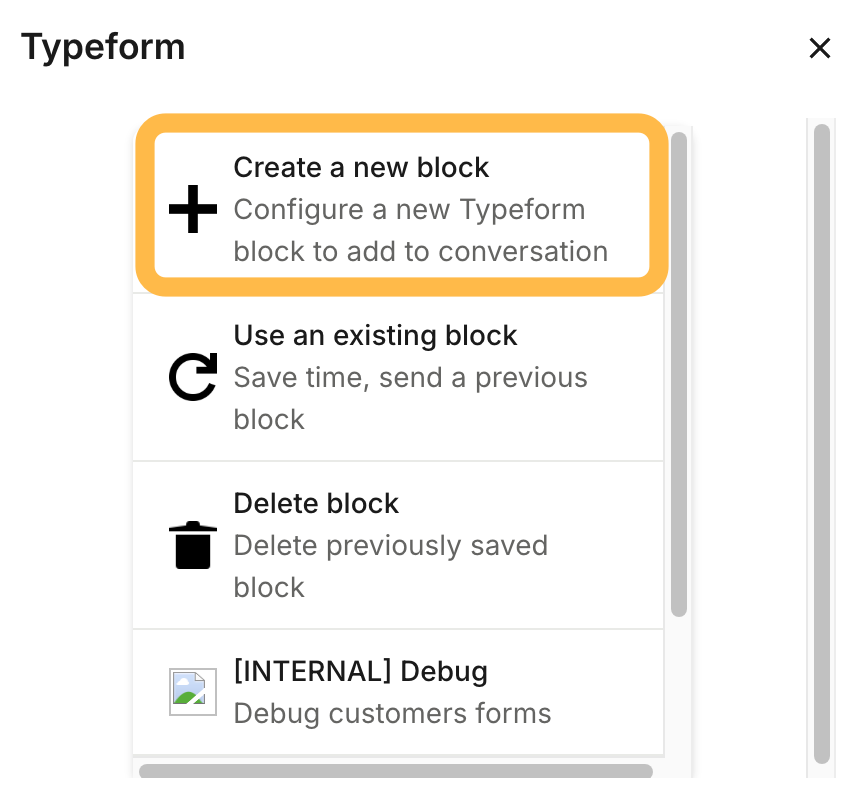Open the "[INTERNAL] Debug" entry

(x=360, y=671)
